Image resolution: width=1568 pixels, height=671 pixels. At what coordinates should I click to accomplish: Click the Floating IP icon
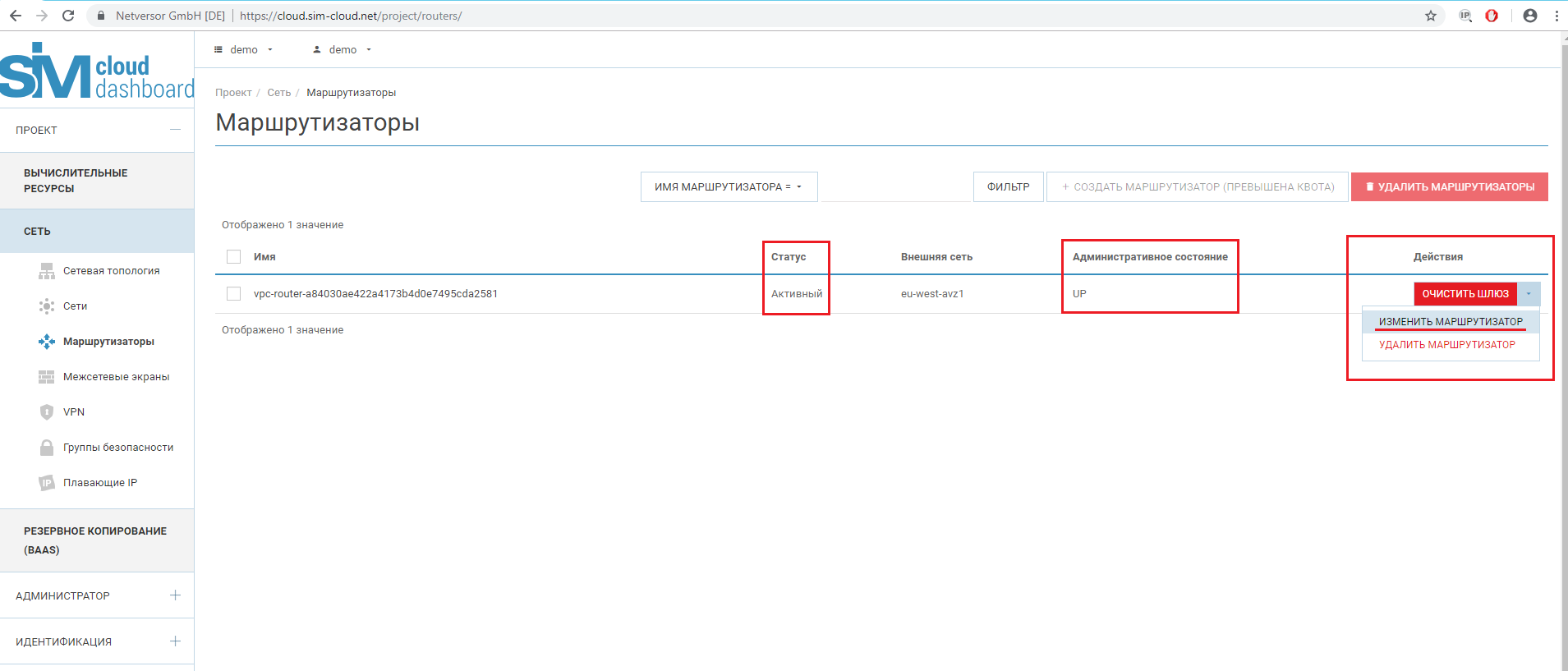pos(47,483)
